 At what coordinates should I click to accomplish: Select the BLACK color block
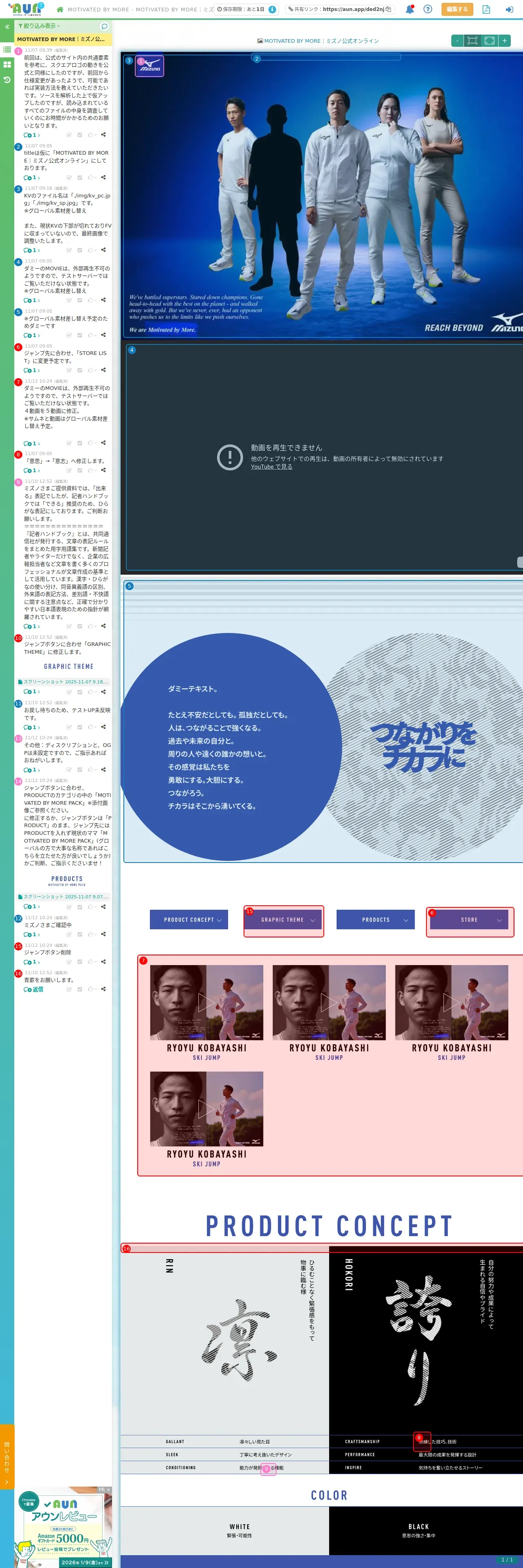pos(426,1530)
